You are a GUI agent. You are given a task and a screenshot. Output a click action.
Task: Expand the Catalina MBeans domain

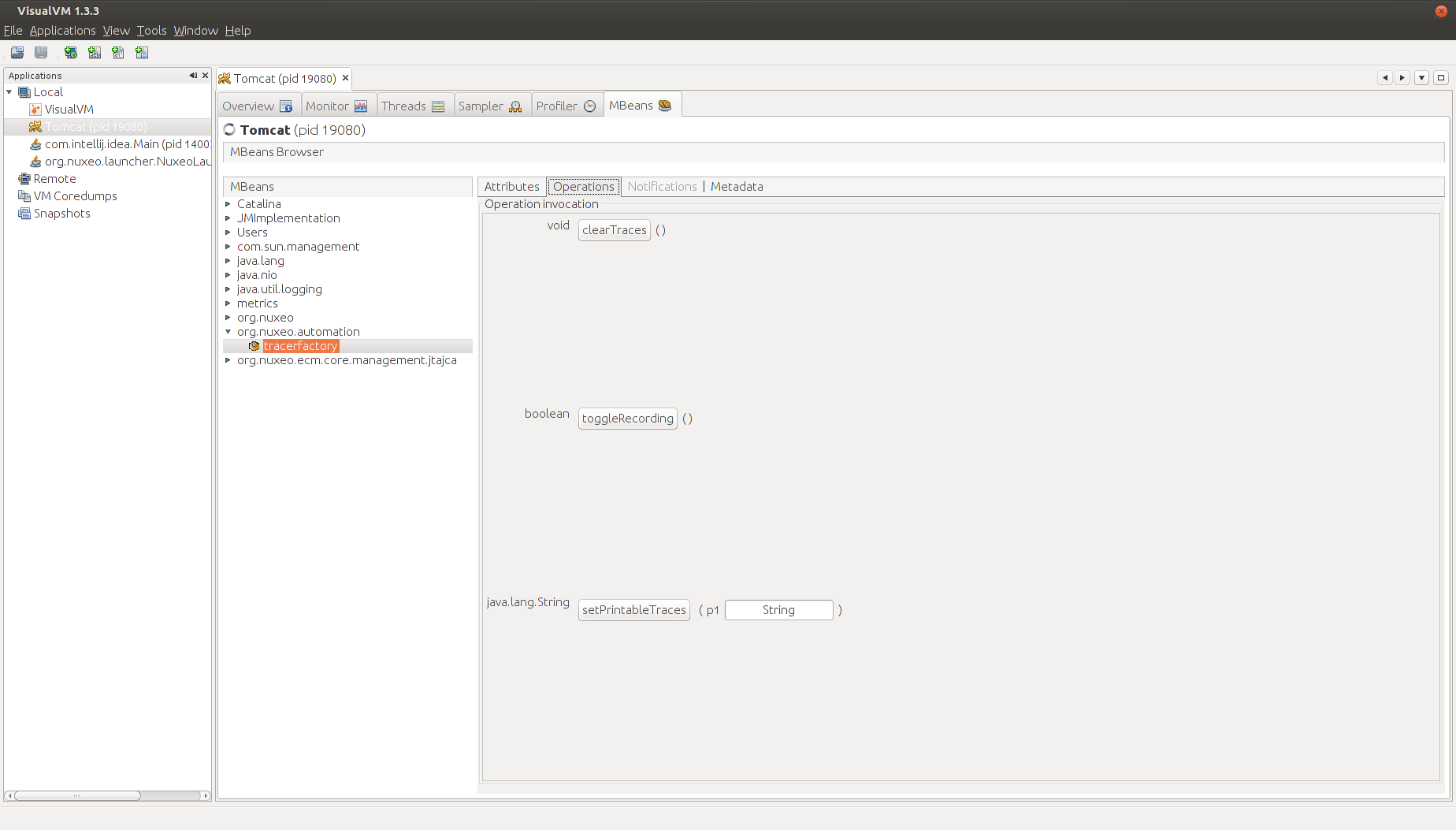[228, 204]
